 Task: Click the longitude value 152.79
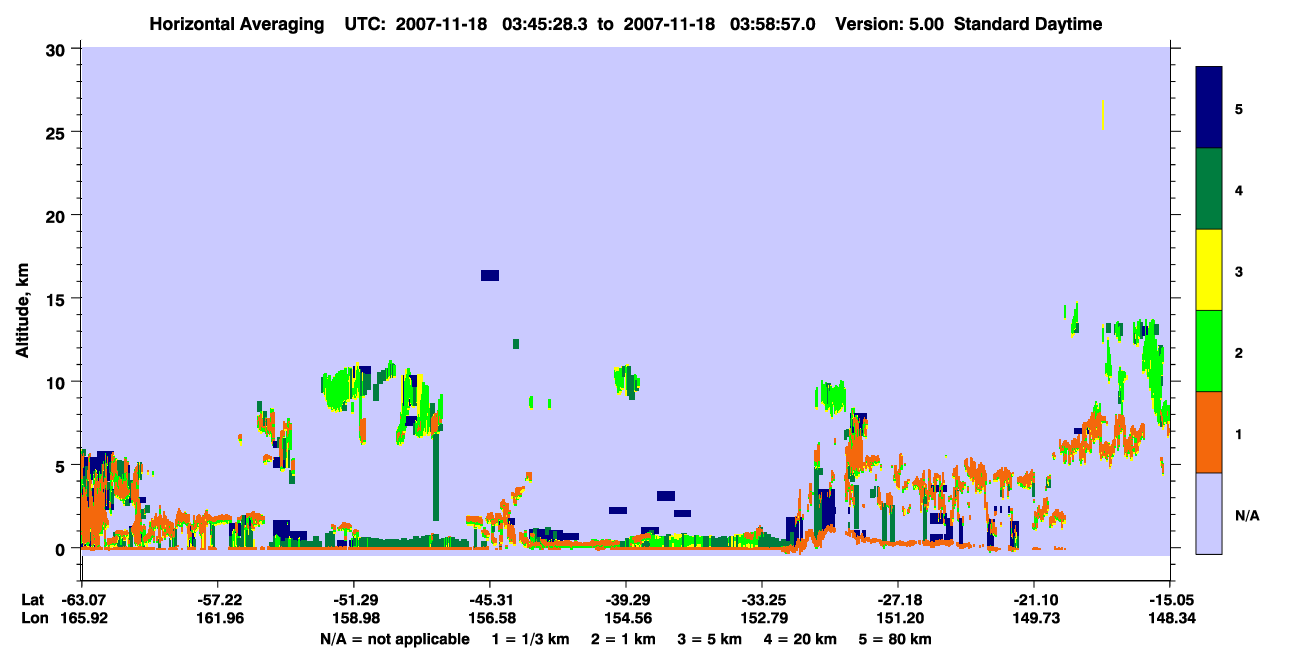(x=762, y=618)
